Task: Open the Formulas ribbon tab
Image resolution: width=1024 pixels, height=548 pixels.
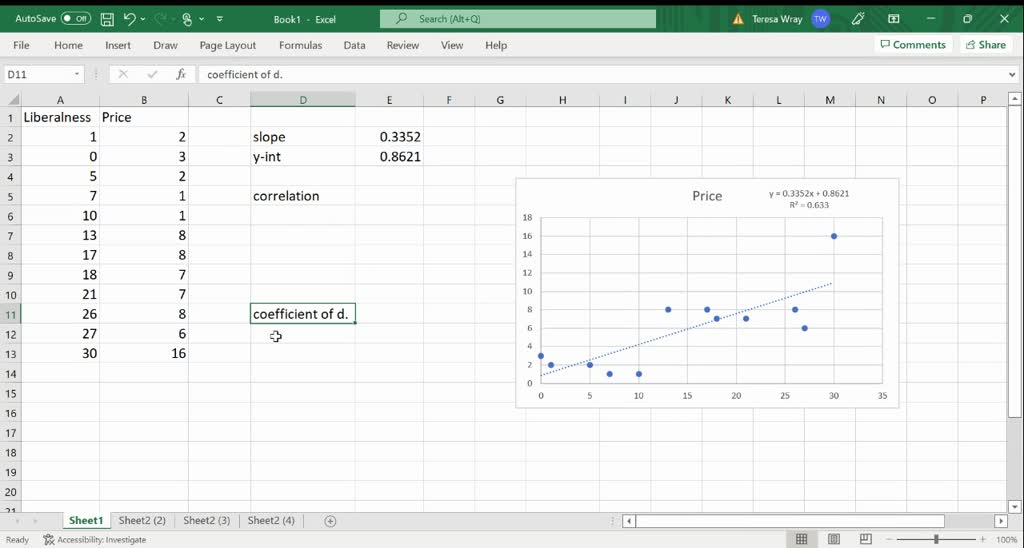Action: point(300,45)
